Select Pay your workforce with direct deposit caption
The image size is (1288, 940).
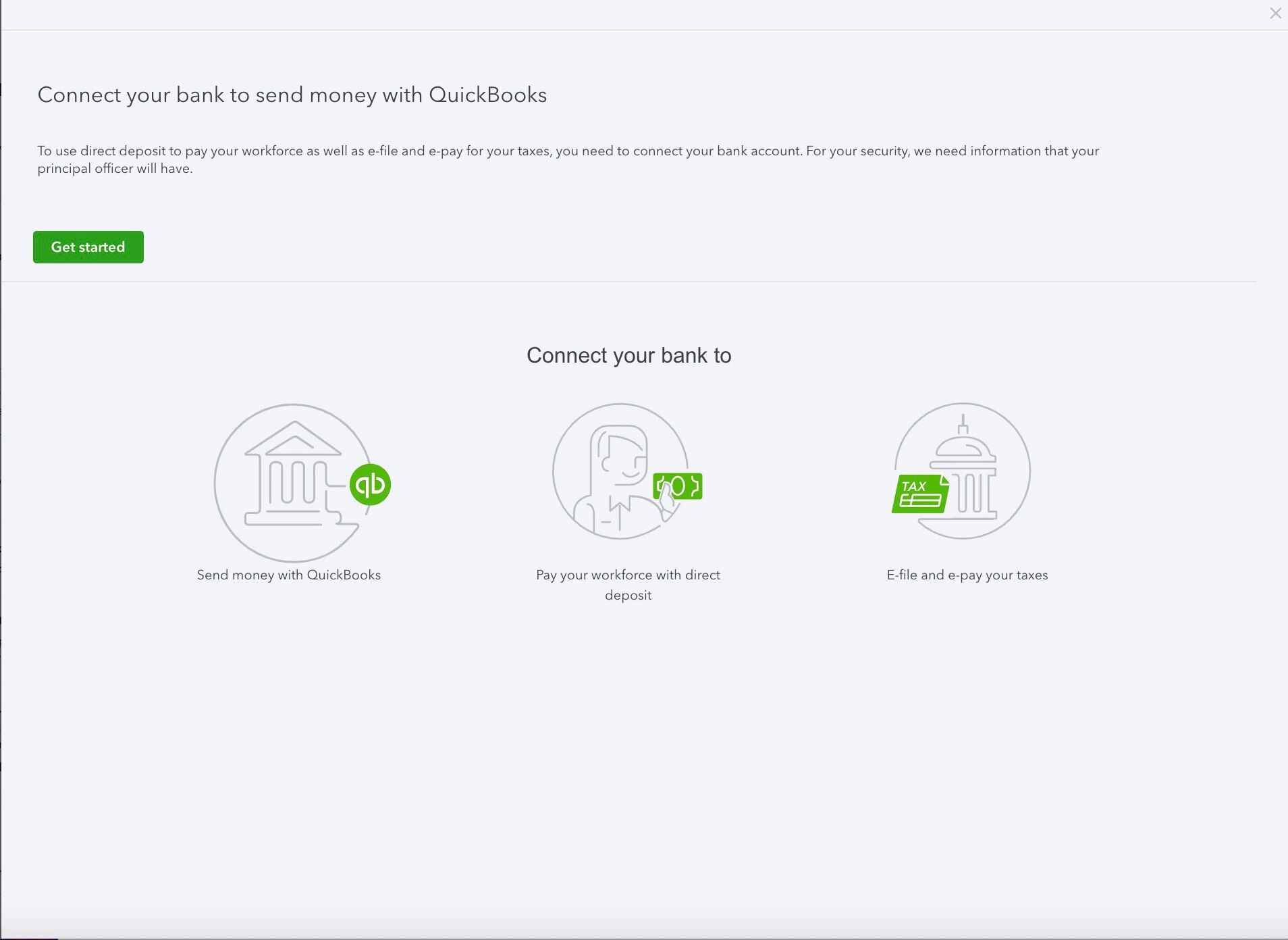tap(628, 585)
